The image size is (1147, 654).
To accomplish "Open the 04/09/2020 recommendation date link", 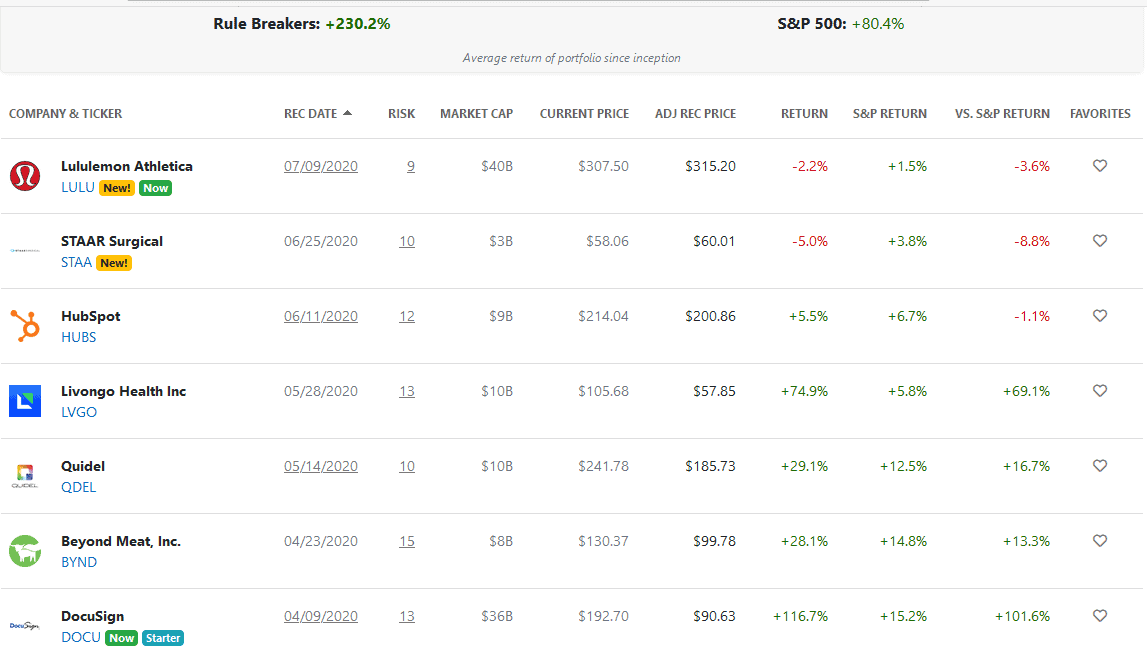I will pos(320,616).
